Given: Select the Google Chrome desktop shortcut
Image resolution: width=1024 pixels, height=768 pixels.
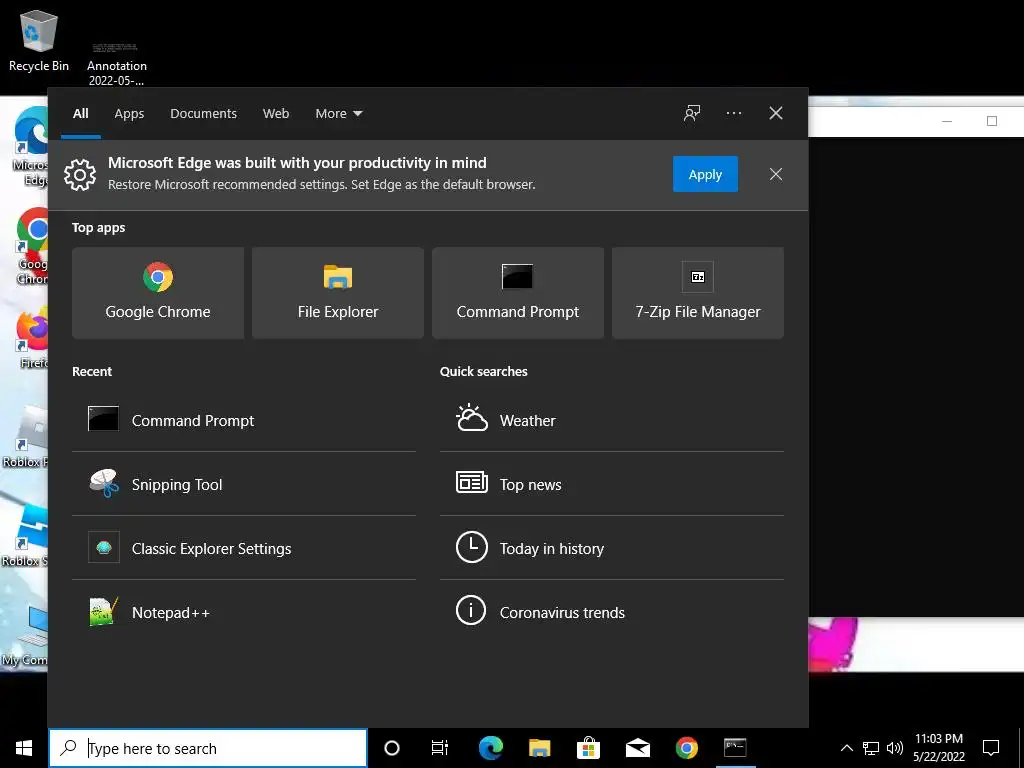Looking at the screenshot, I should [33, 247].
